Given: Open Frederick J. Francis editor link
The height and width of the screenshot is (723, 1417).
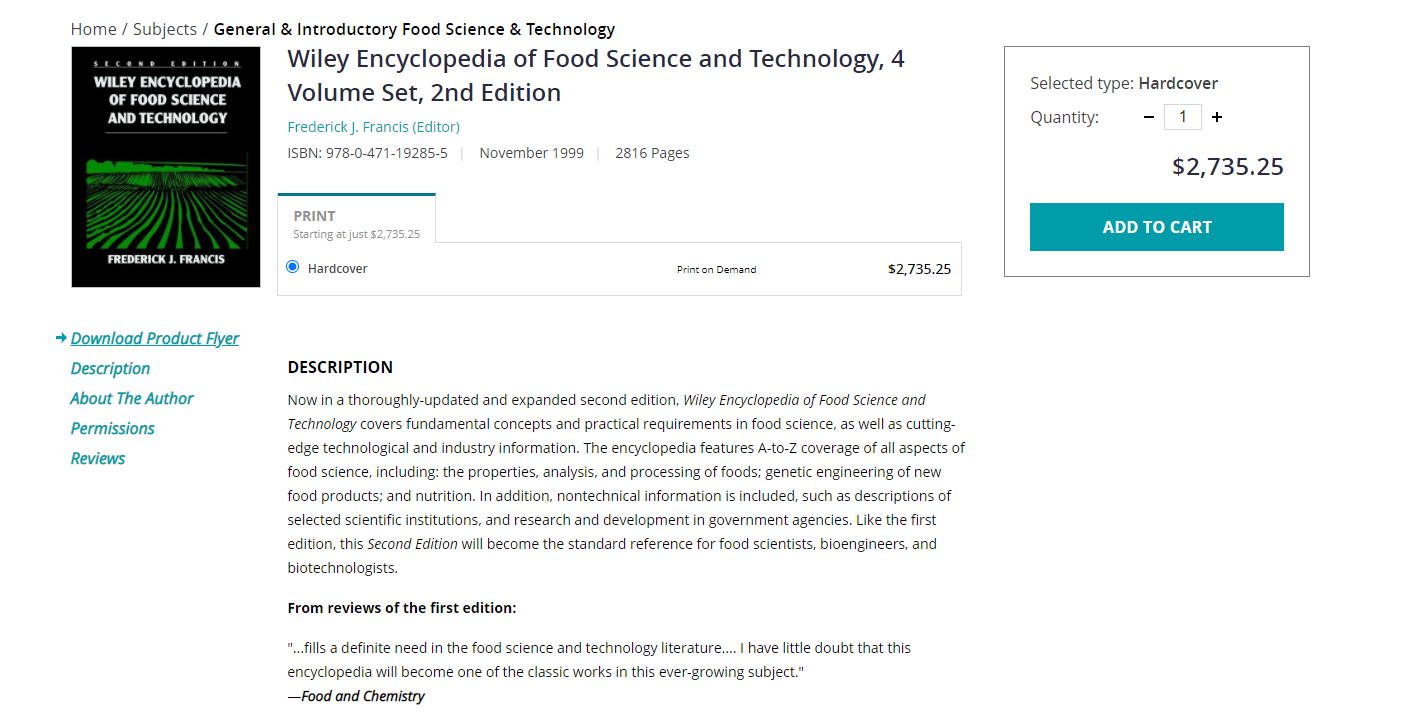Looking at the screenshot, I should coord(374,127).
